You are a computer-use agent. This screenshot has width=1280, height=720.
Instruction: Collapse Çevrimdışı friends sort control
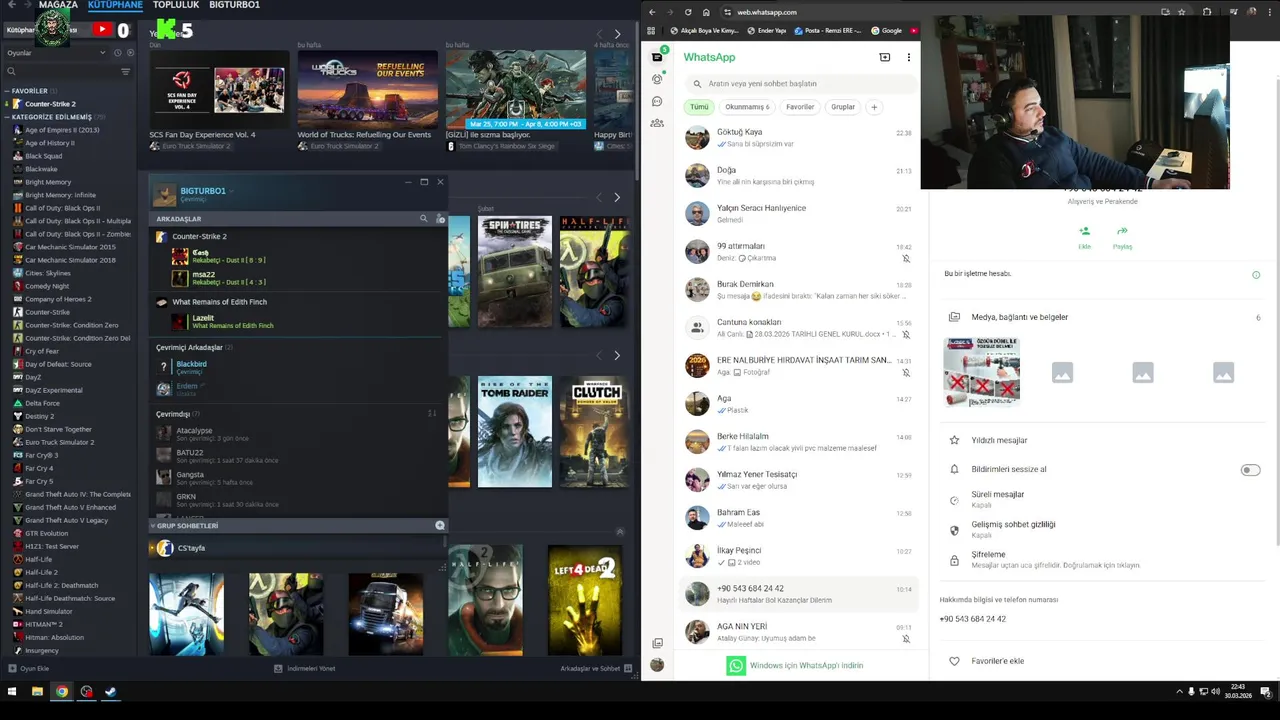tap(432, 413)
